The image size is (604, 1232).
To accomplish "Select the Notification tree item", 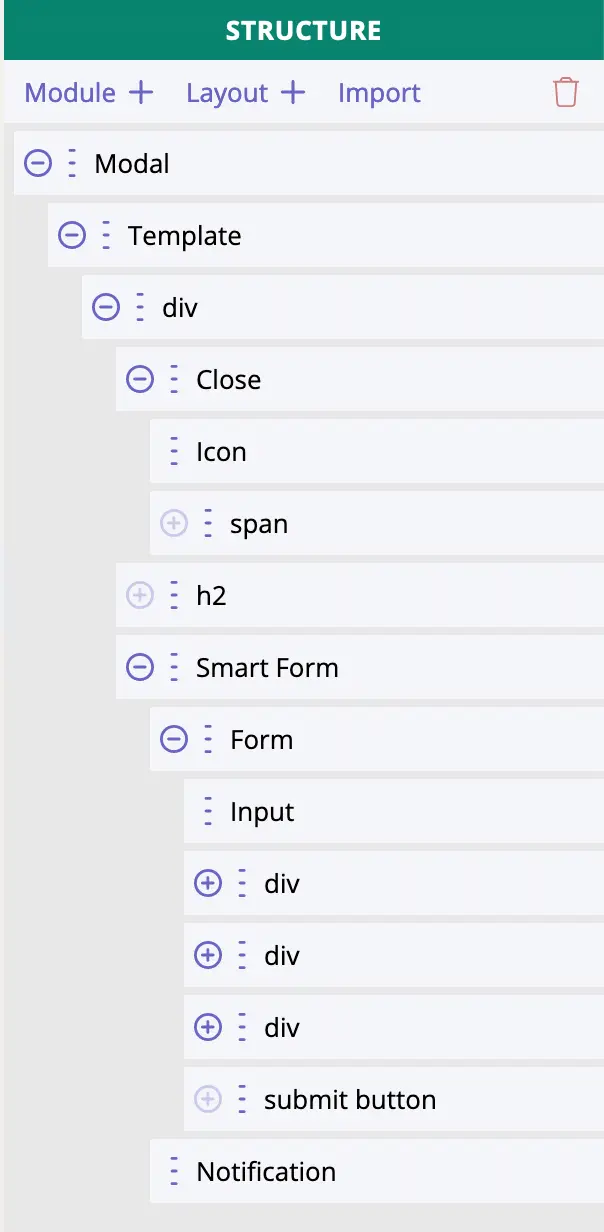I will (266, 1171).
